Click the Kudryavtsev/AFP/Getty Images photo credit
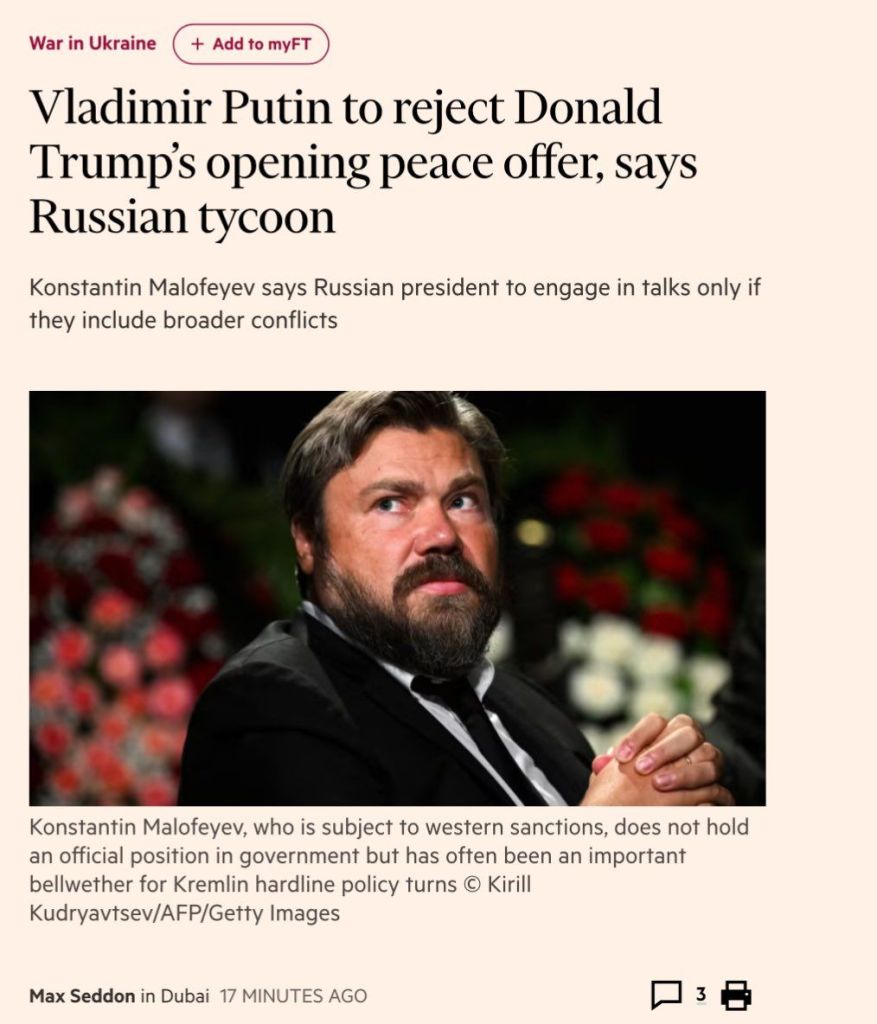This screenshot has width=877, height=1024. coord(185,913)
